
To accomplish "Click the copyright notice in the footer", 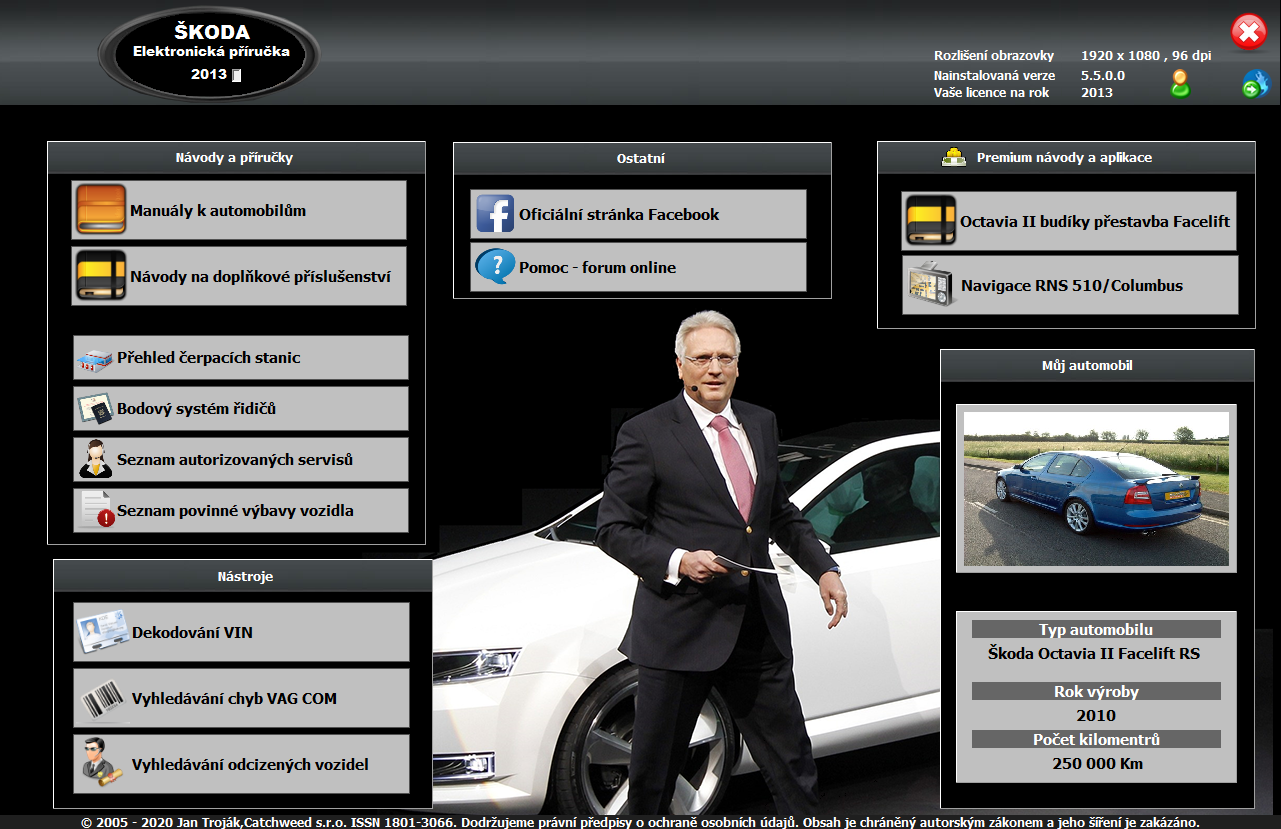I will 640,821.
